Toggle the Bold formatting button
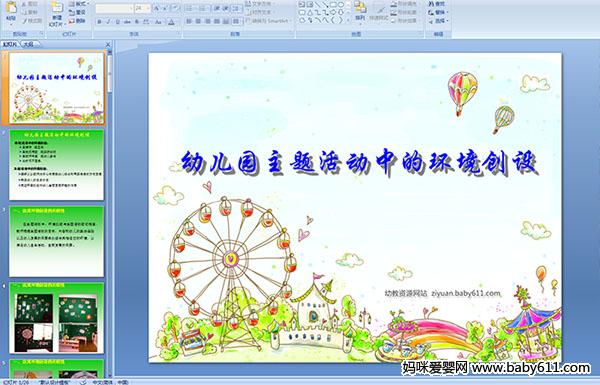The height and width of the screenshot is (385, 600). (x=99, y=22)
